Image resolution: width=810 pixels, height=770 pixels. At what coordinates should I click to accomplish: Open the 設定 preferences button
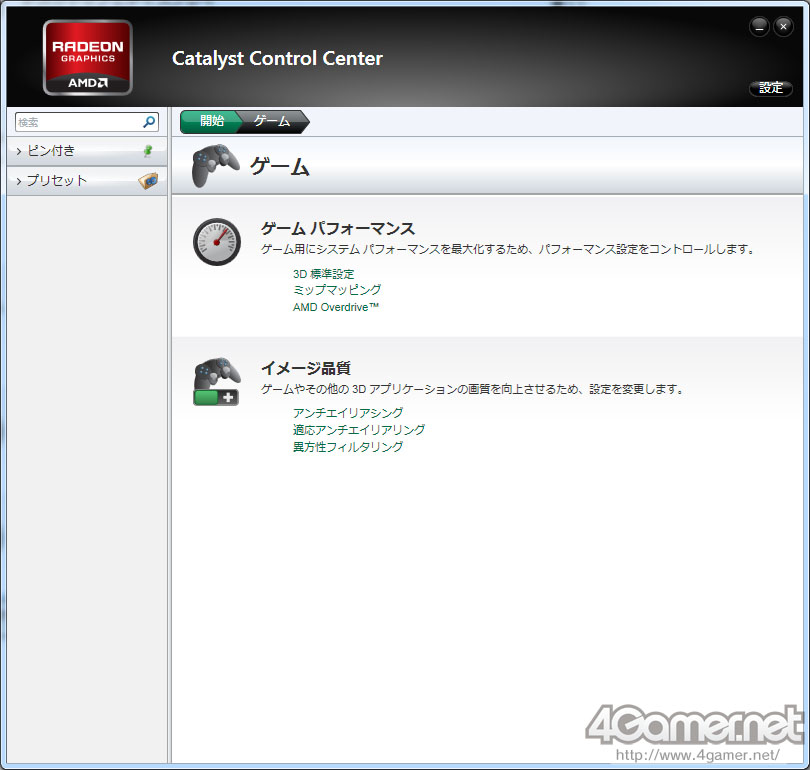[771, 88]
